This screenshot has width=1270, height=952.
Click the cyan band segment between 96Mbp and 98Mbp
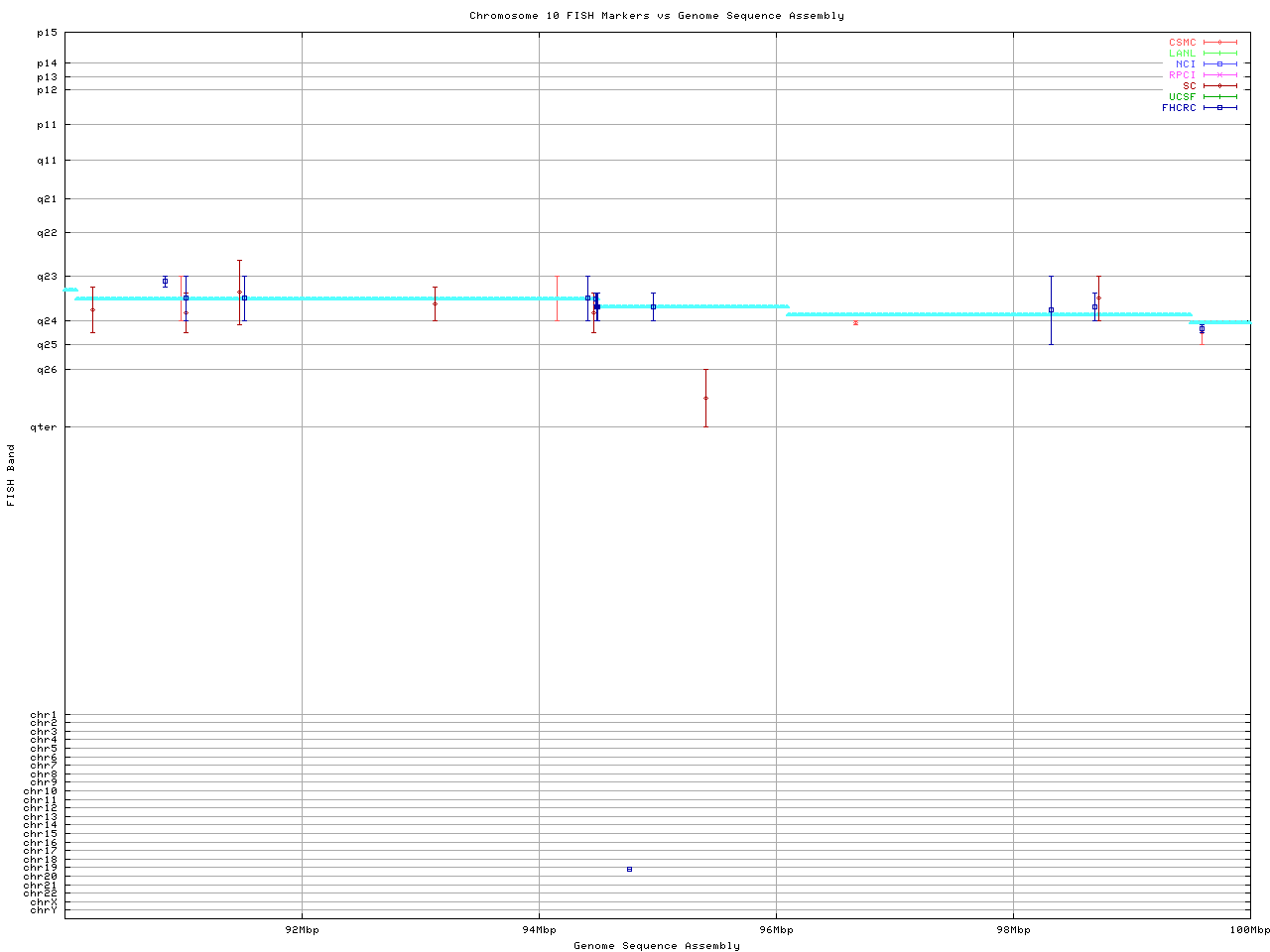pyautogui.click(x=893, y=314)
